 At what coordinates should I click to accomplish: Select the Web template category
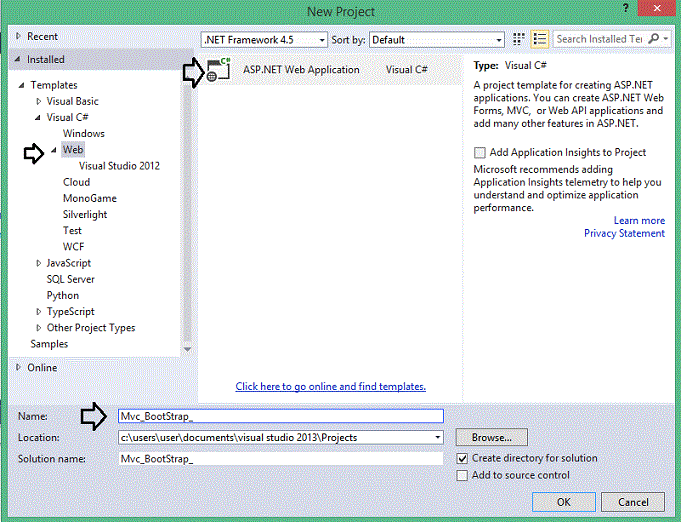(73, 150)
